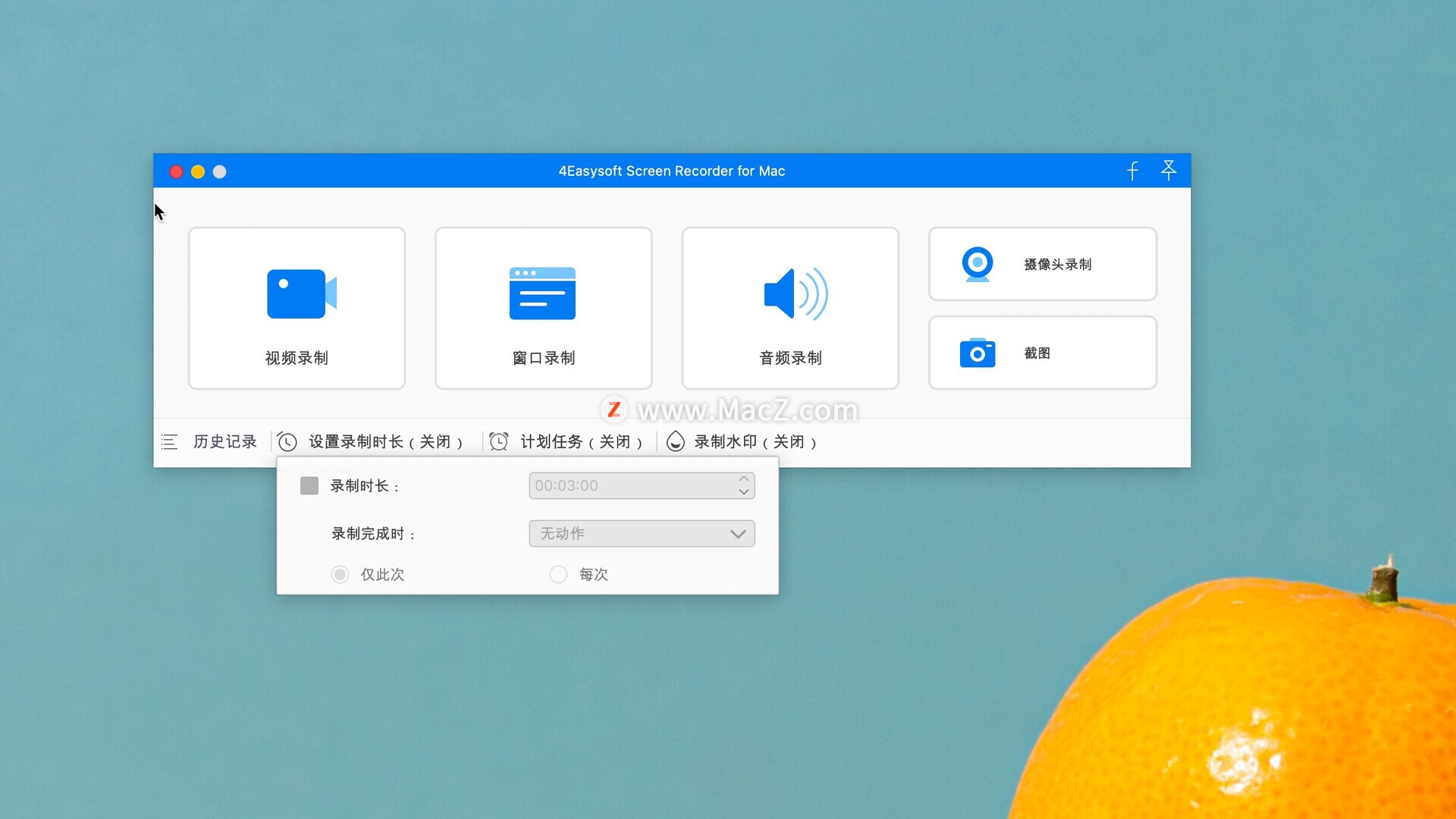Screen dimensions: 1456x819
Task: Select the 每次 radio button
Action: click(x=558, y=574)
